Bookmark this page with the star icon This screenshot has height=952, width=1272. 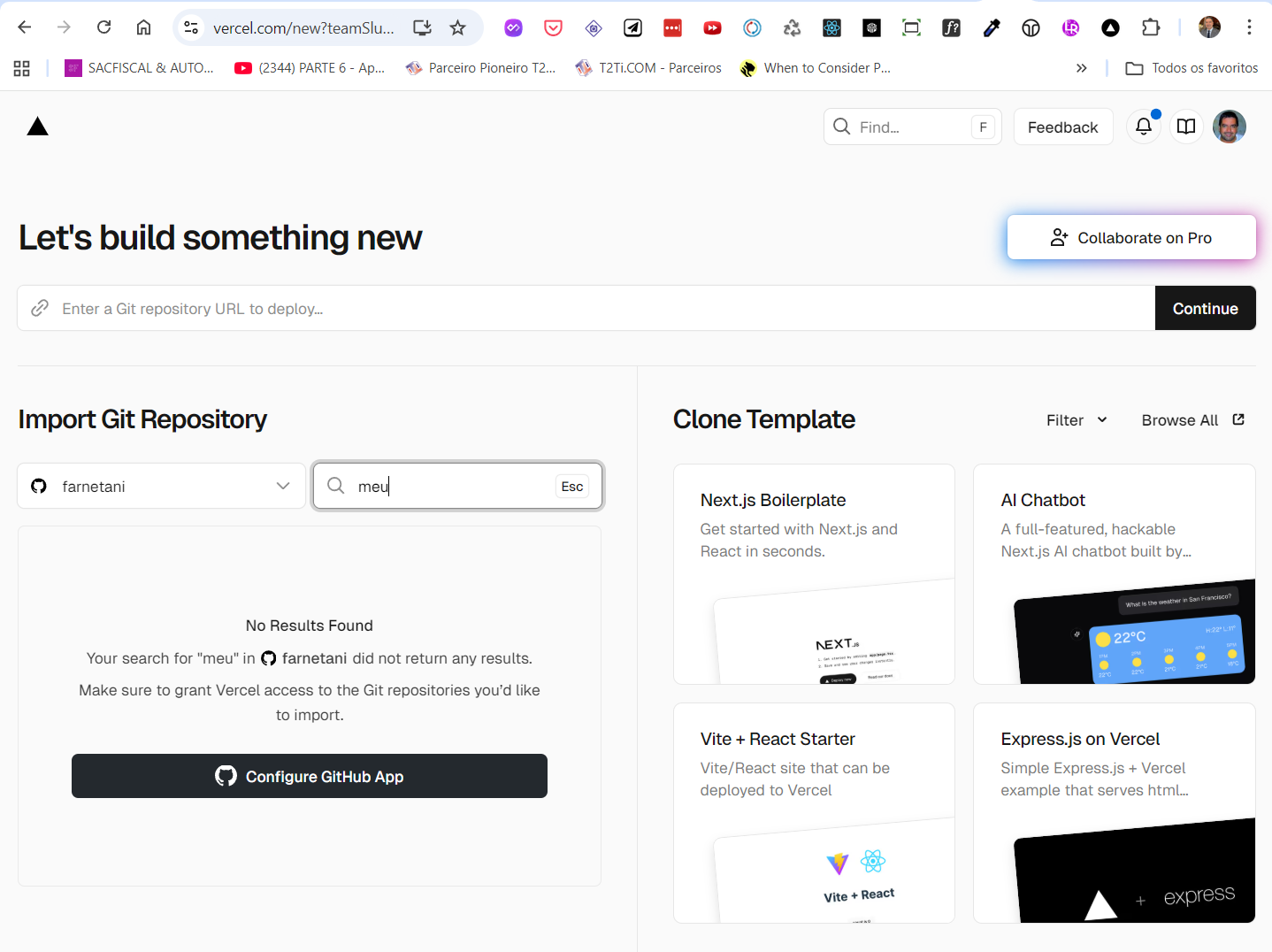[457, 28]
